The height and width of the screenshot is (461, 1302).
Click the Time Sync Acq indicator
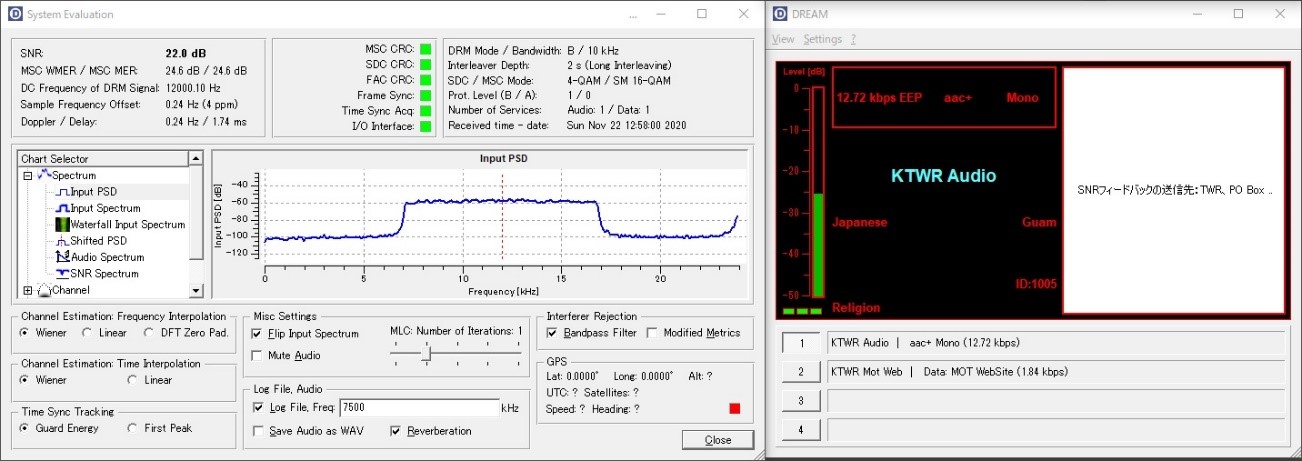coord(425,111)
